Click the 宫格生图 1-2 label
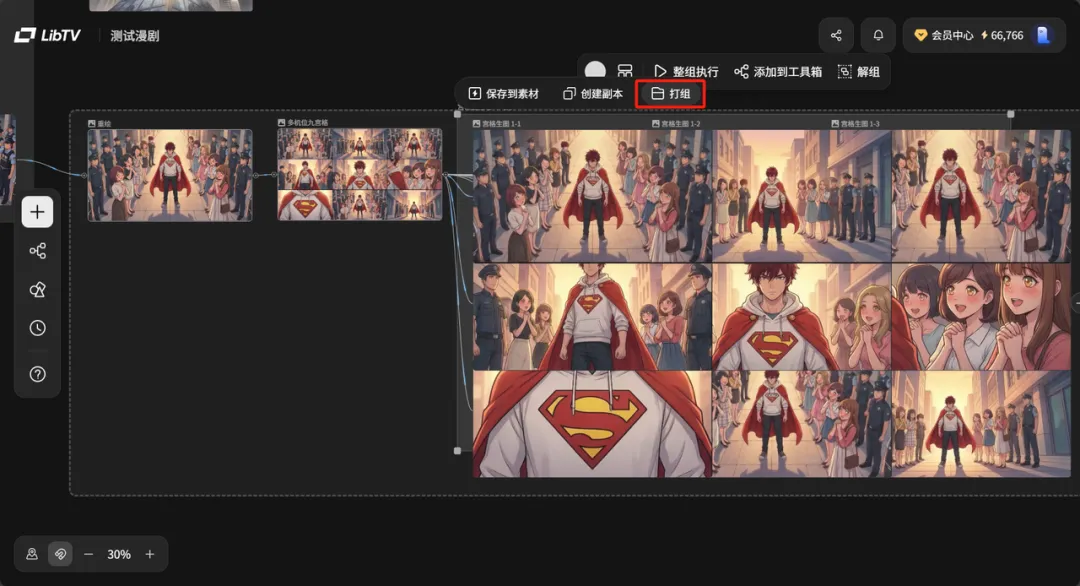The height and width of the screenshot is (586, 1080). [x=676, y=124]
